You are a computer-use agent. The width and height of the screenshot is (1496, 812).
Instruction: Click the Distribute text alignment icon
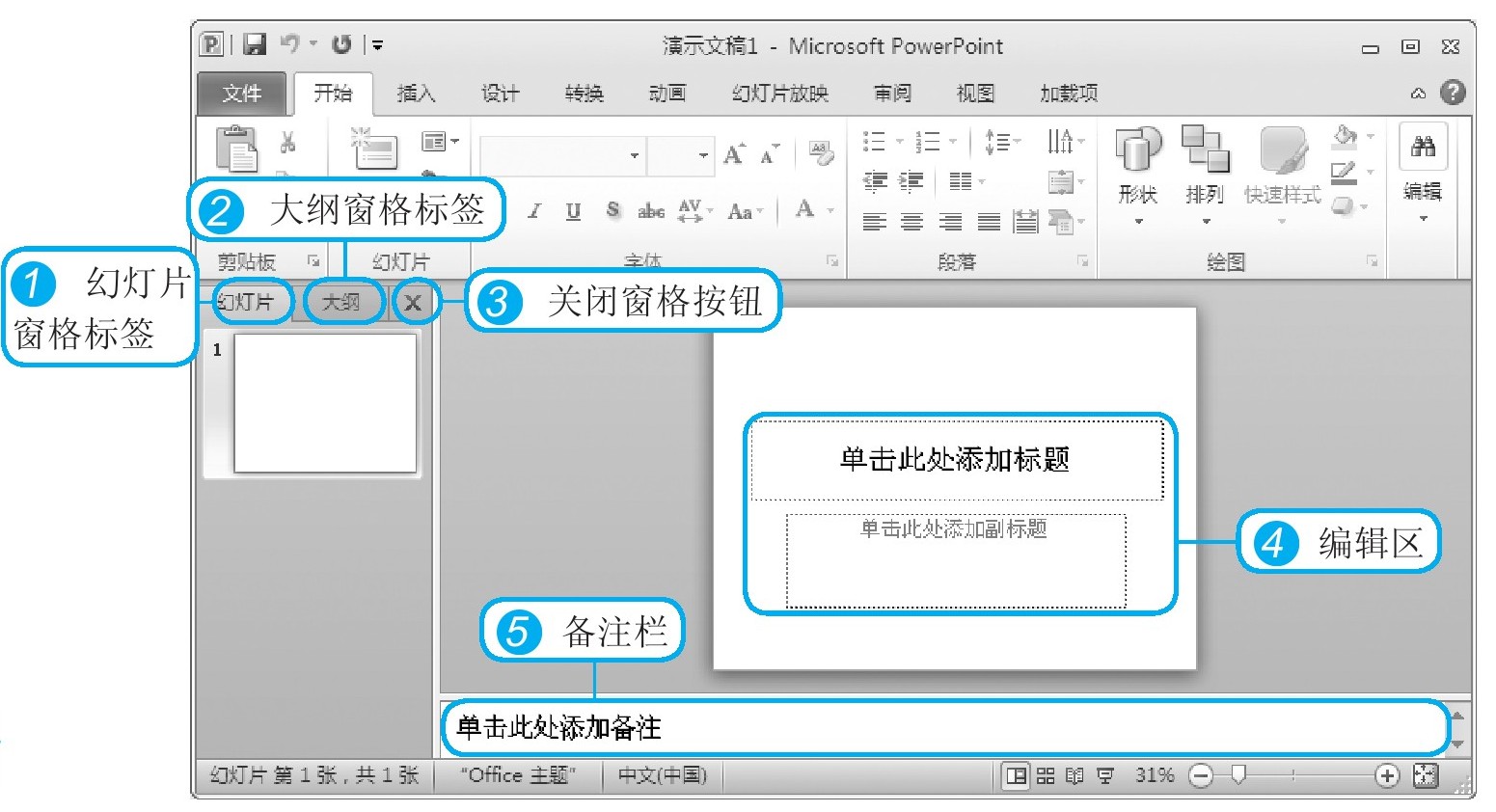tap(1024, 222)
